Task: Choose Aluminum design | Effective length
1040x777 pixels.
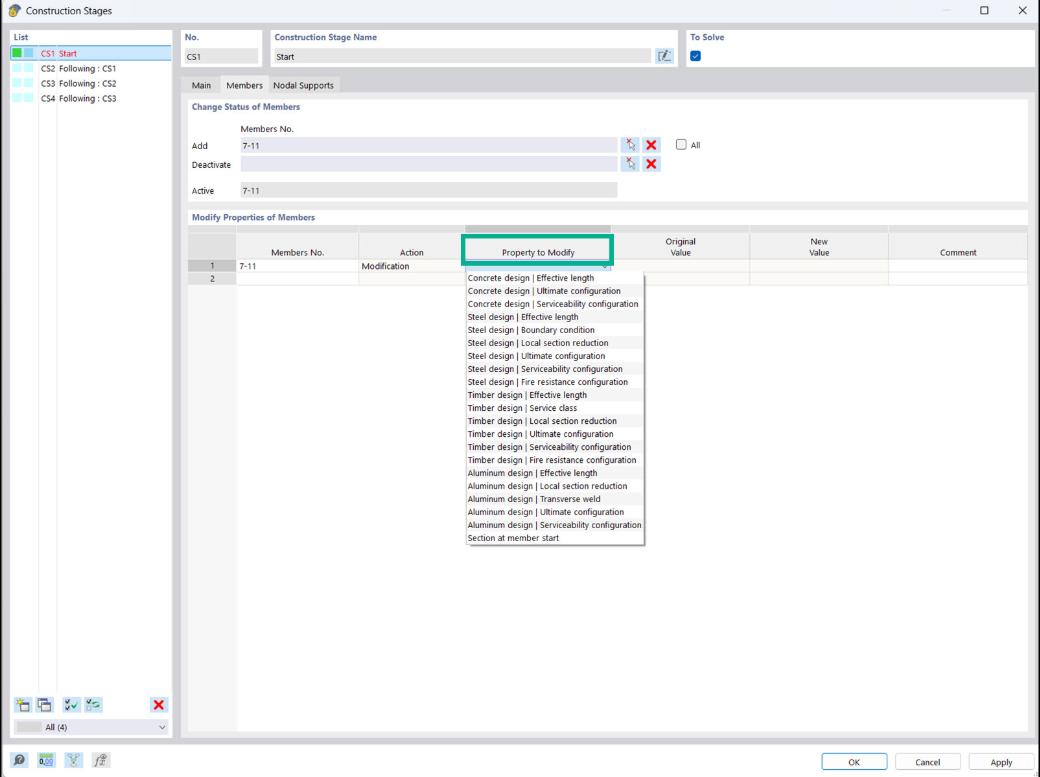Action: click(x=554, y=473)
